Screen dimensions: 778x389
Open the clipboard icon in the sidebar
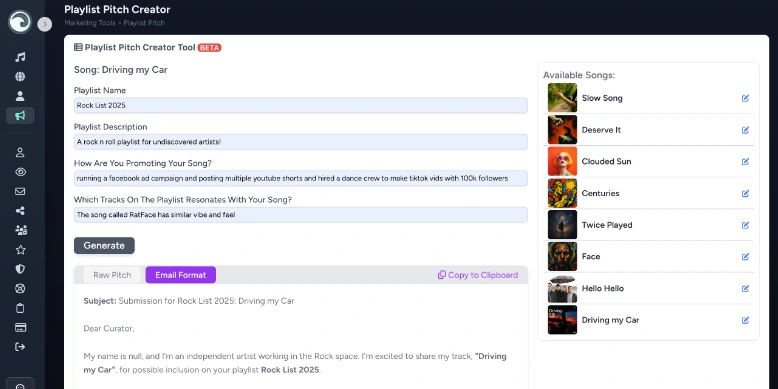point(20,308)
